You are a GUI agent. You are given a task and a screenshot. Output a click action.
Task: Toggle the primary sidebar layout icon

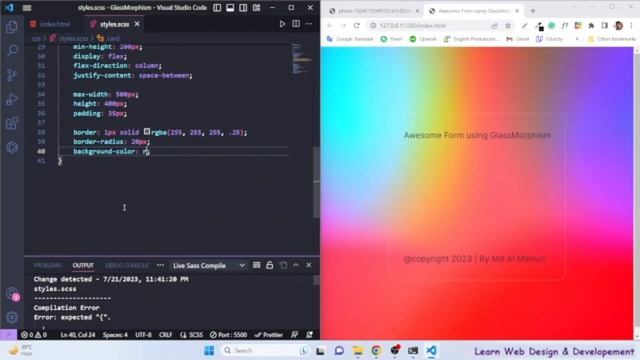(x=217, y=8)
